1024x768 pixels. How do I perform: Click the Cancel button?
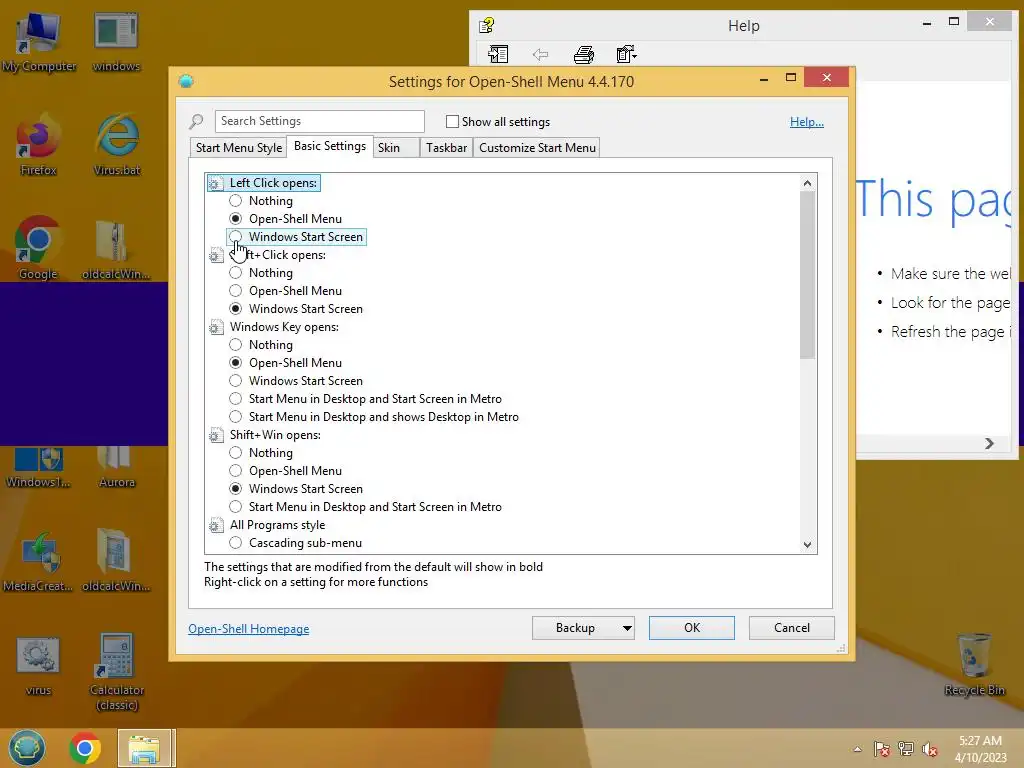(792, 628)
